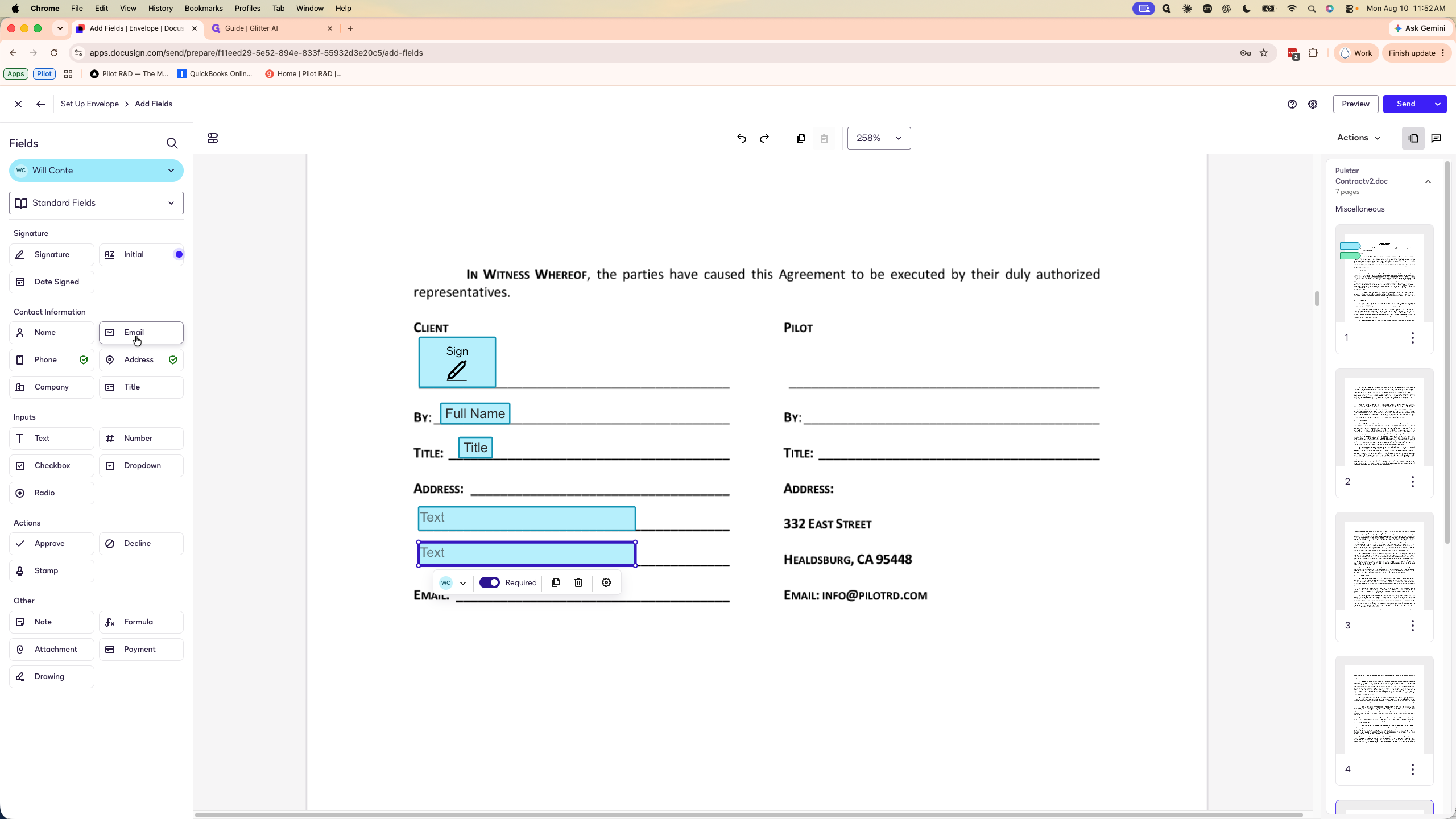Open page 3 options three-dot menu
Screen dimensions: 1456x819
click(x=1413, y=626)
